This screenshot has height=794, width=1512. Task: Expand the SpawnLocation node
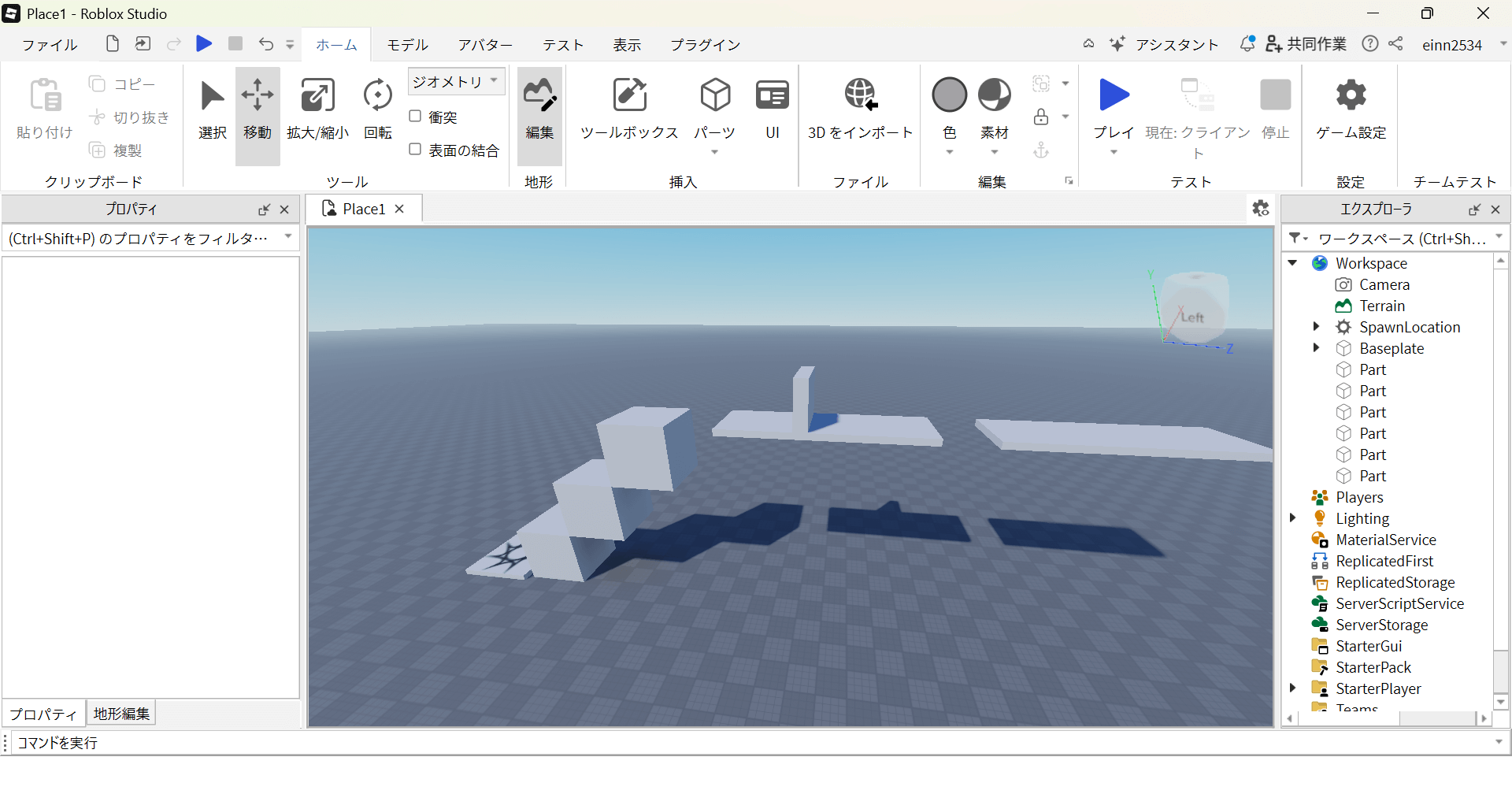point(1316,326)
